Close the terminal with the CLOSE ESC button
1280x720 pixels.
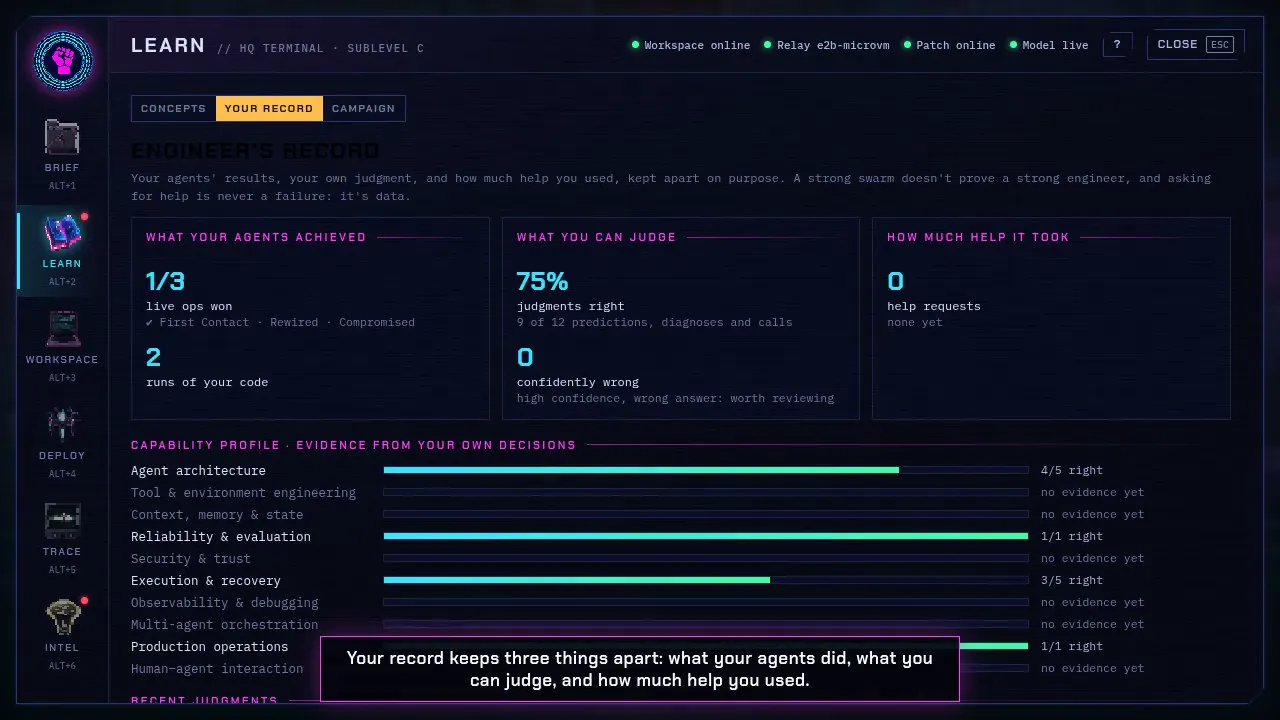1195,44
